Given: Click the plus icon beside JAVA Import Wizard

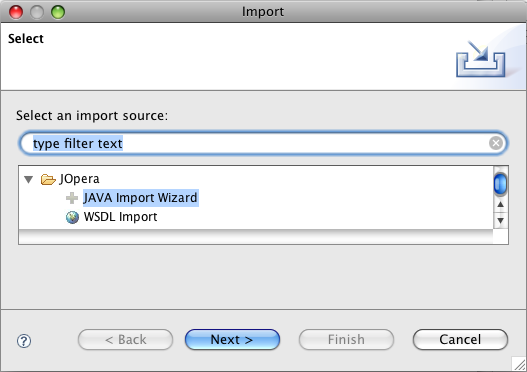Looking at the screenshot, I should 72,198.
